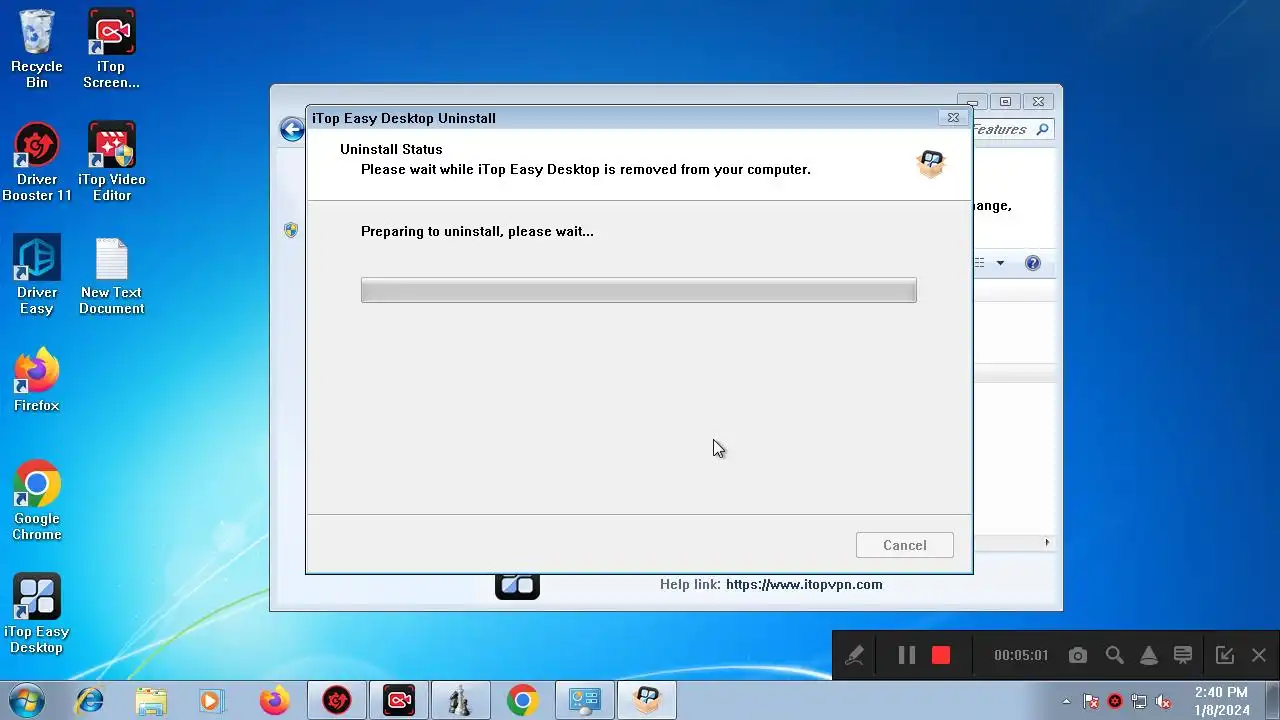This screenshot has width=1280, height=720.
Task: Toggle the recorder spotlight cone icon
Action: (x=1149, y=655)
